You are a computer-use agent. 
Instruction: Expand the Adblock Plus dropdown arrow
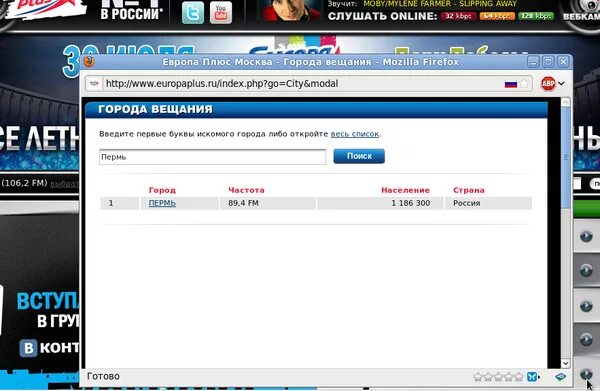click(x=561, y=83)
